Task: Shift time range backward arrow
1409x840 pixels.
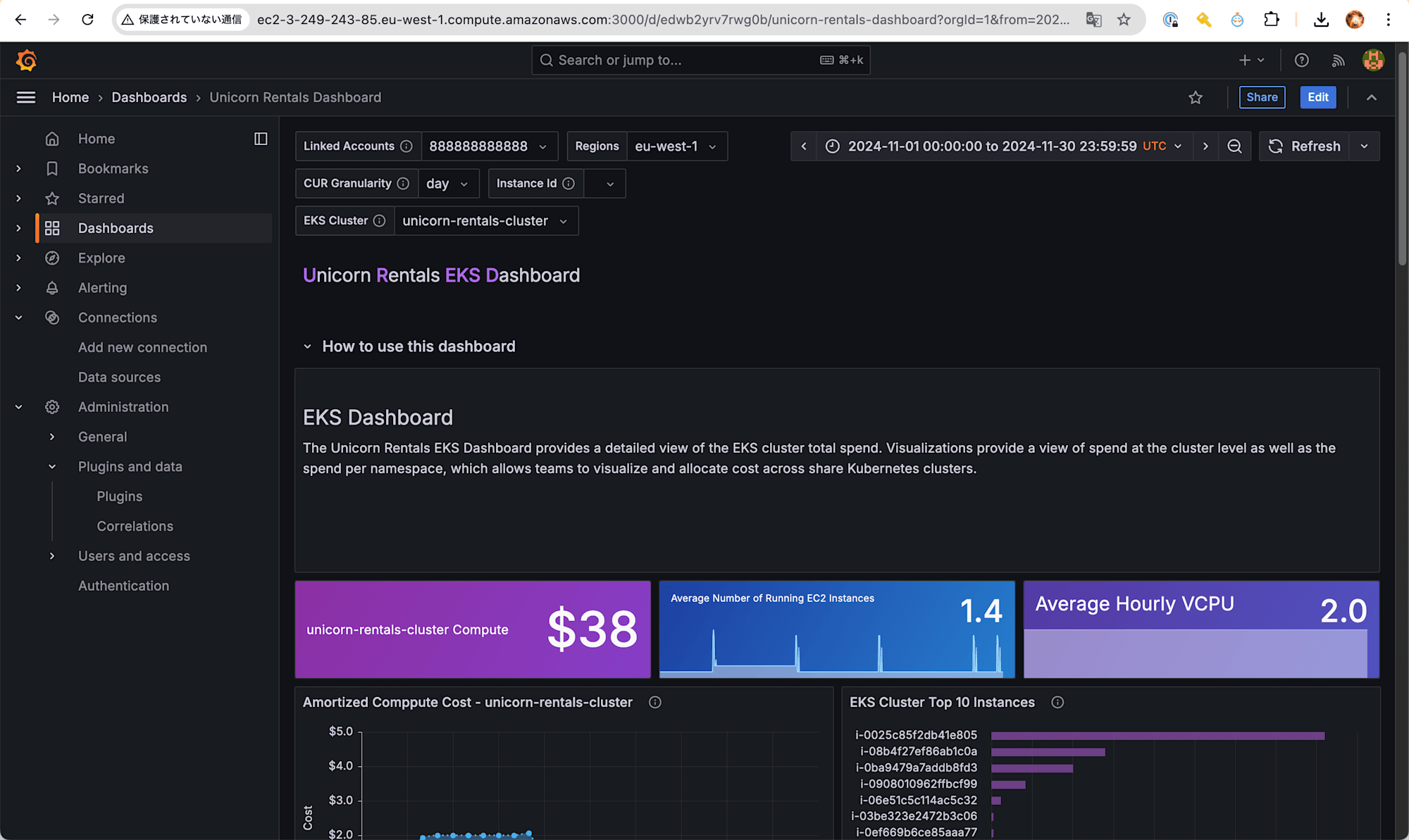Action: [804, 146]
